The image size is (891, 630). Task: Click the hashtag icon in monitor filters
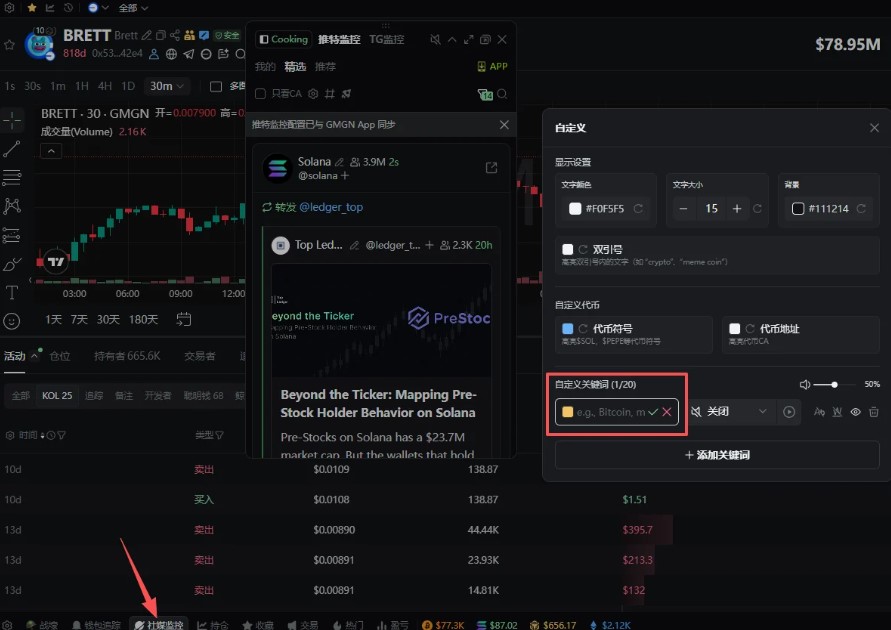tap(330, 94)
